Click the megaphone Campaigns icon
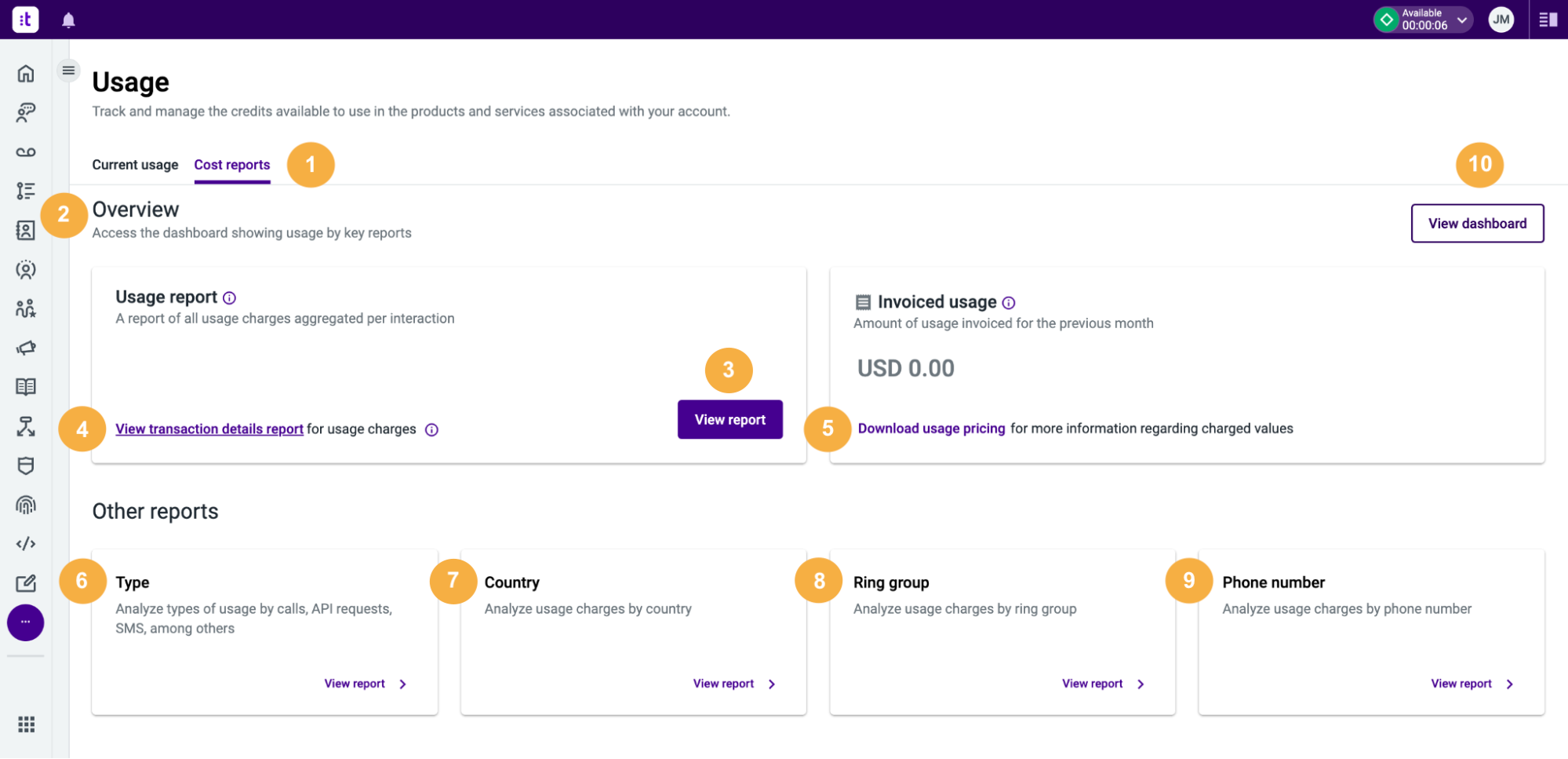 25,348
